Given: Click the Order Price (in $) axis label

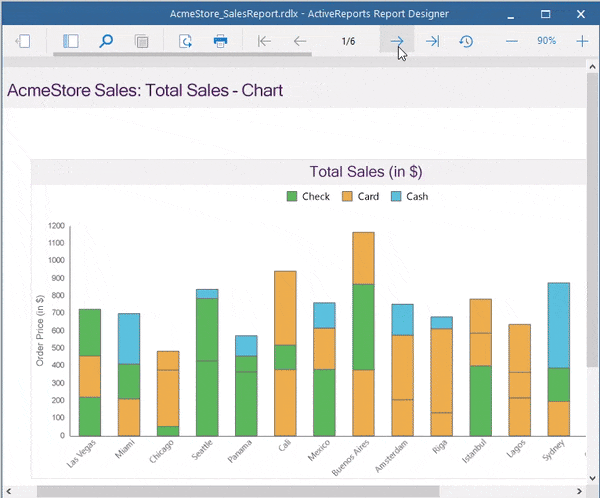Looking at the screenshot, I should (x=40, y=330).
